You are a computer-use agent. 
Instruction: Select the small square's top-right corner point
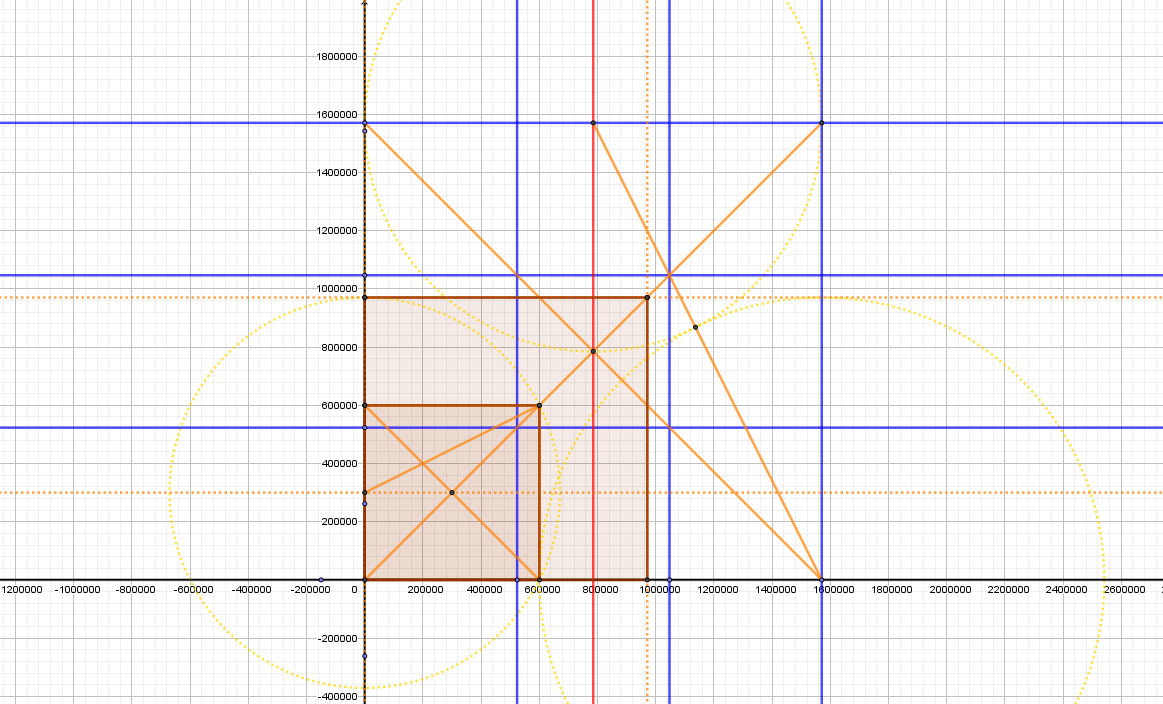(x=539, y=405)
